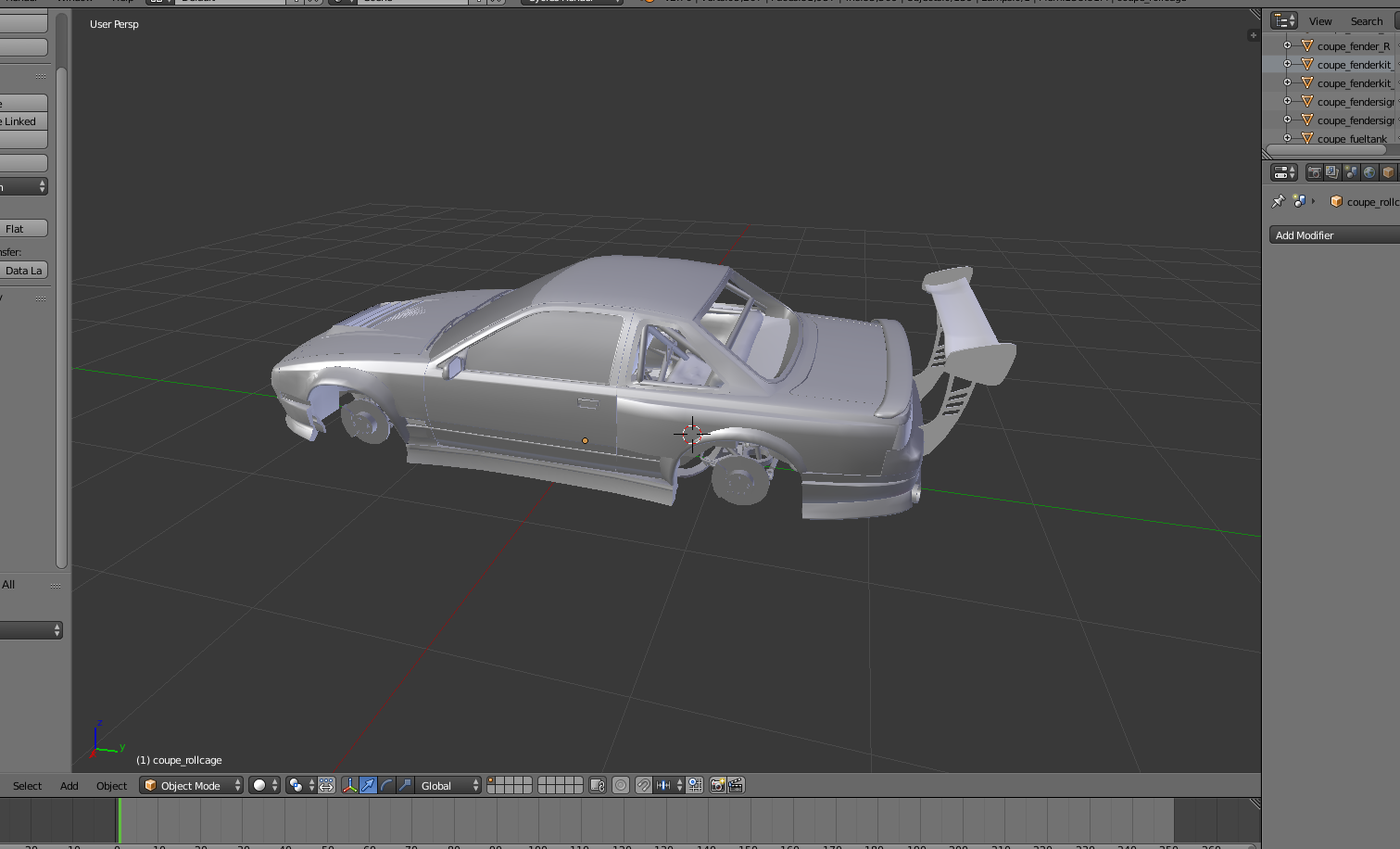The width and height of the screenshot is (1400, 849).
Task: Switch to the World properties globe tab
Action: (x=1369, y=172)
